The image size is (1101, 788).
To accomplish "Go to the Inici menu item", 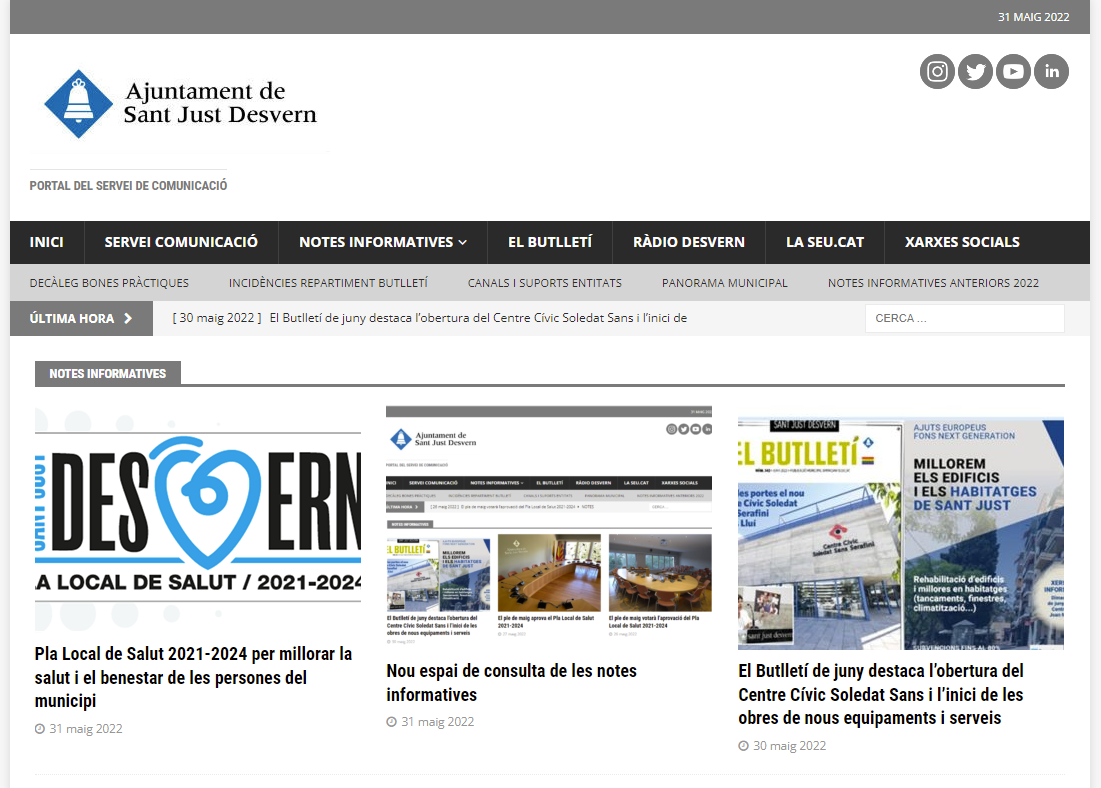I will point(47,242).
